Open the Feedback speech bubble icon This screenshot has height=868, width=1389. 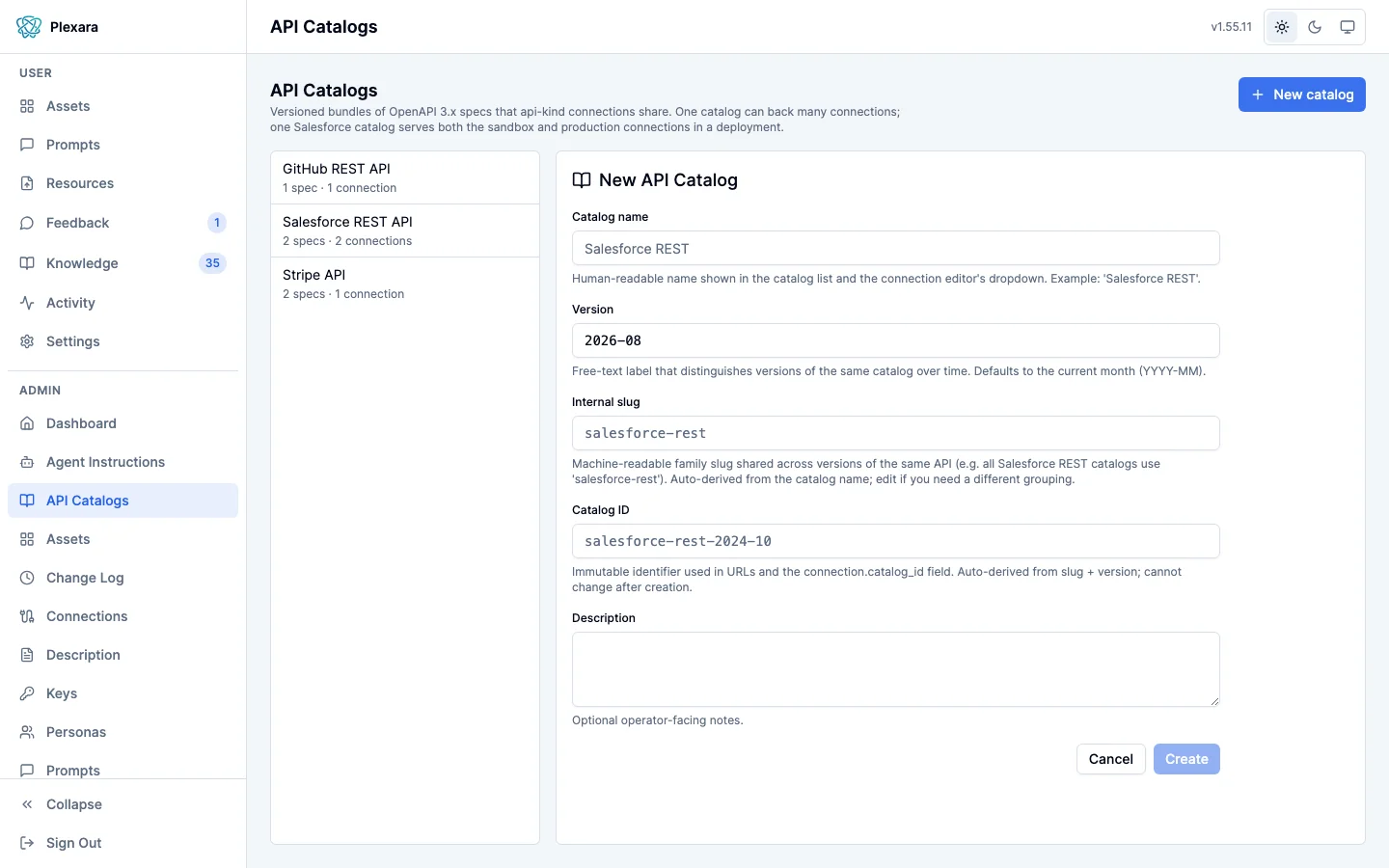tap(27, 223)
